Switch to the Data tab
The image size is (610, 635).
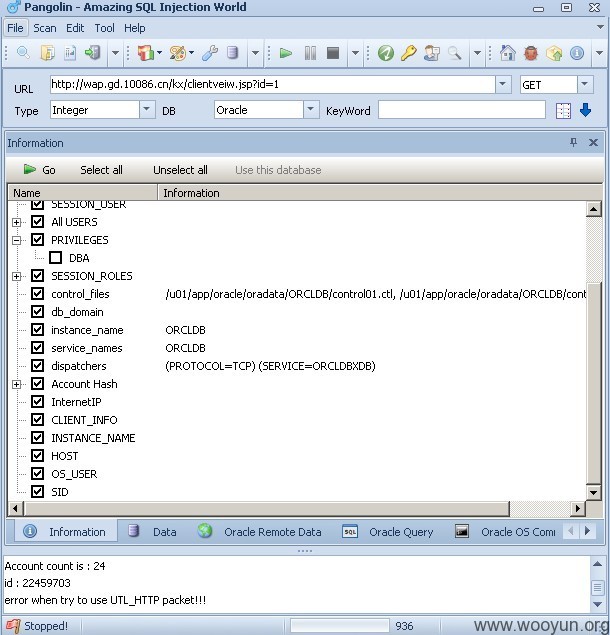click(x=153, y=531)
